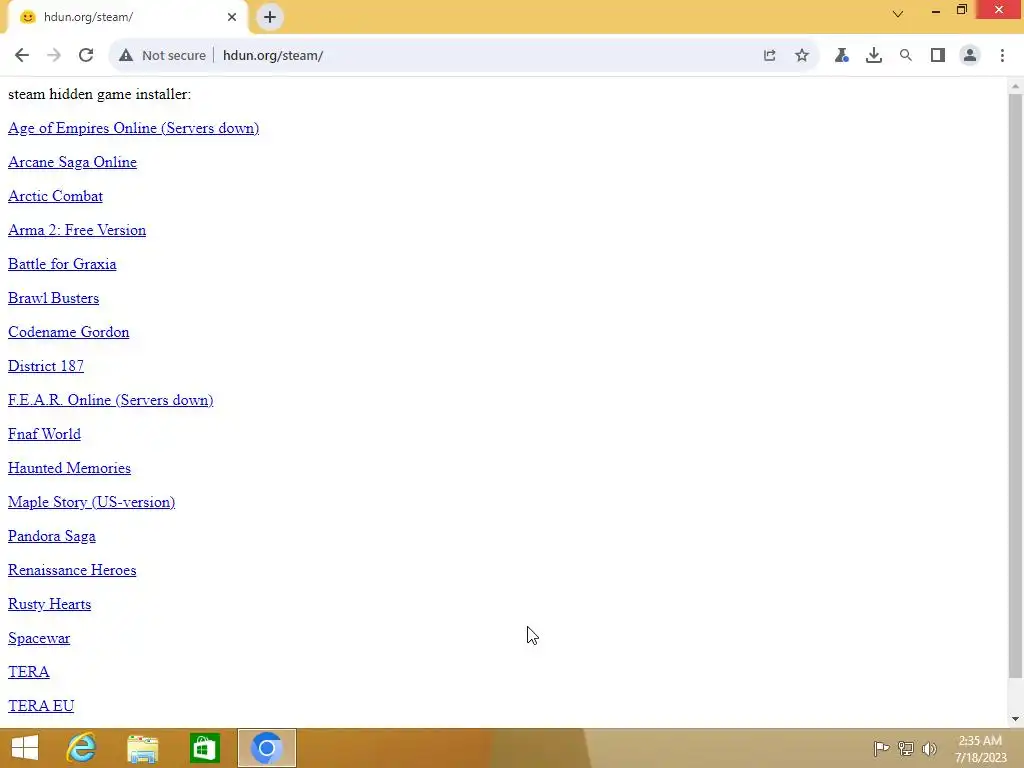Click the page vertical scrollbar thumb
Image resolution: width=1024 pixels, height=768 pixels.
pos(1015,385)
